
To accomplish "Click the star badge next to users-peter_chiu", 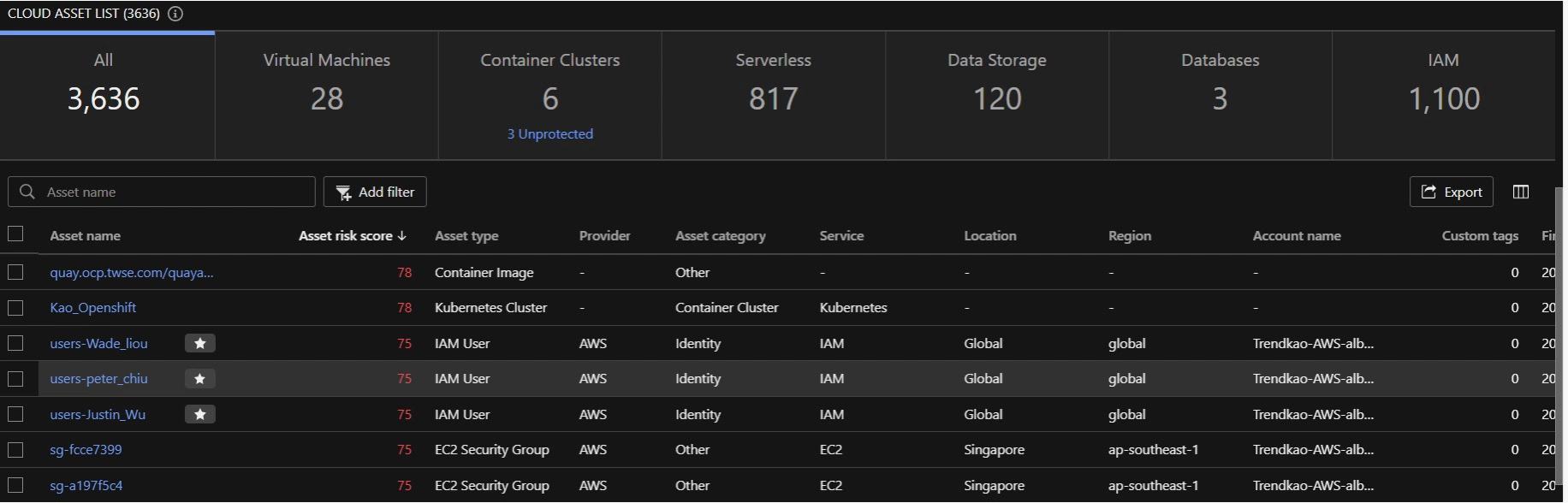I will 199,379.
